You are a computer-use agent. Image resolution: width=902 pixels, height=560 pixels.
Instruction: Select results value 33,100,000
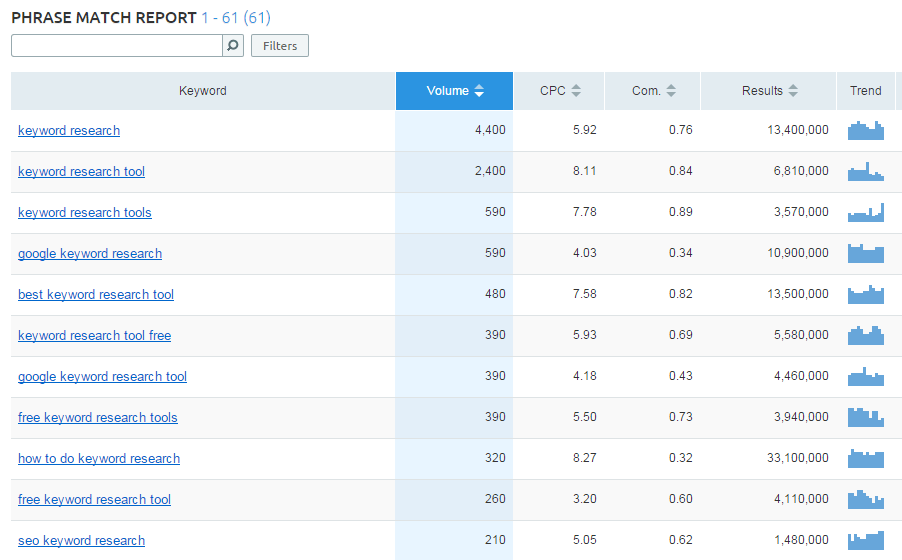click(x=798, y=458)
